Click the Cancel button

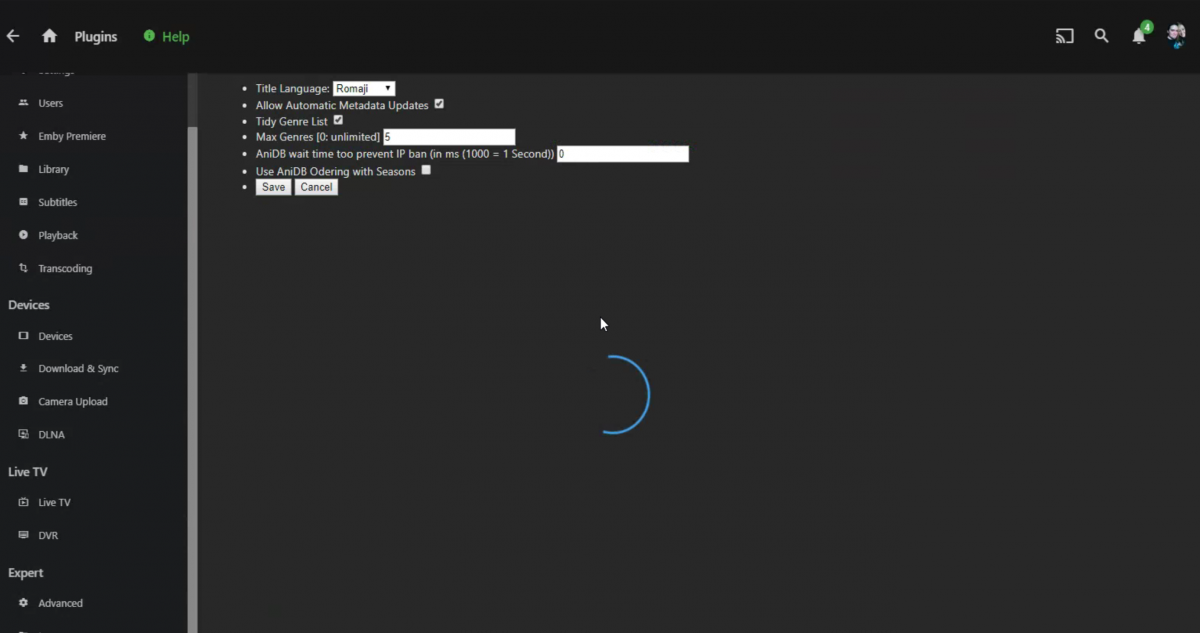click(316, 187)
